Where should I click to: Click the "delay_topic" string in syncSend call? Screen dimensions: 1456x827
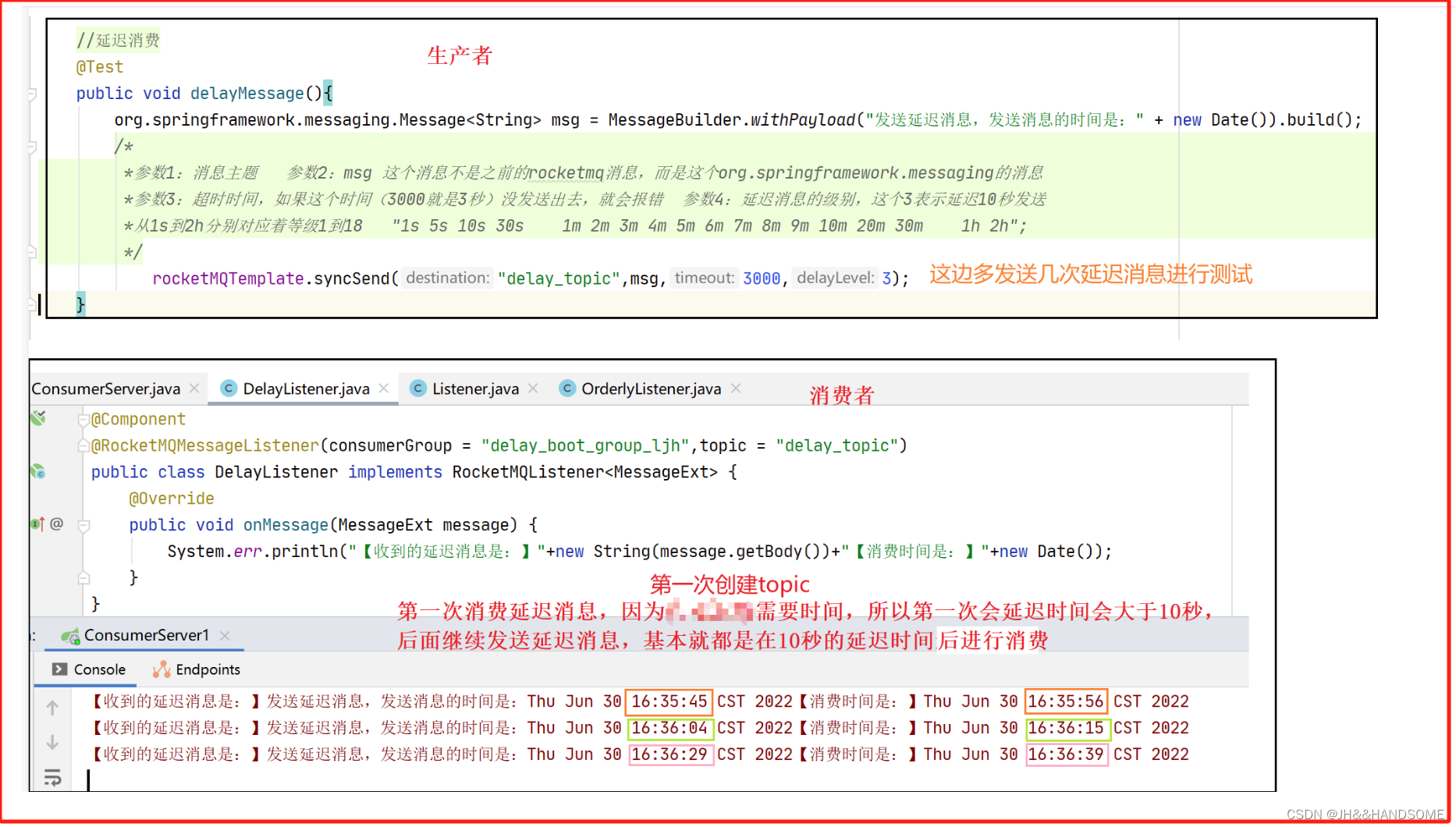[x=559, y=279]
